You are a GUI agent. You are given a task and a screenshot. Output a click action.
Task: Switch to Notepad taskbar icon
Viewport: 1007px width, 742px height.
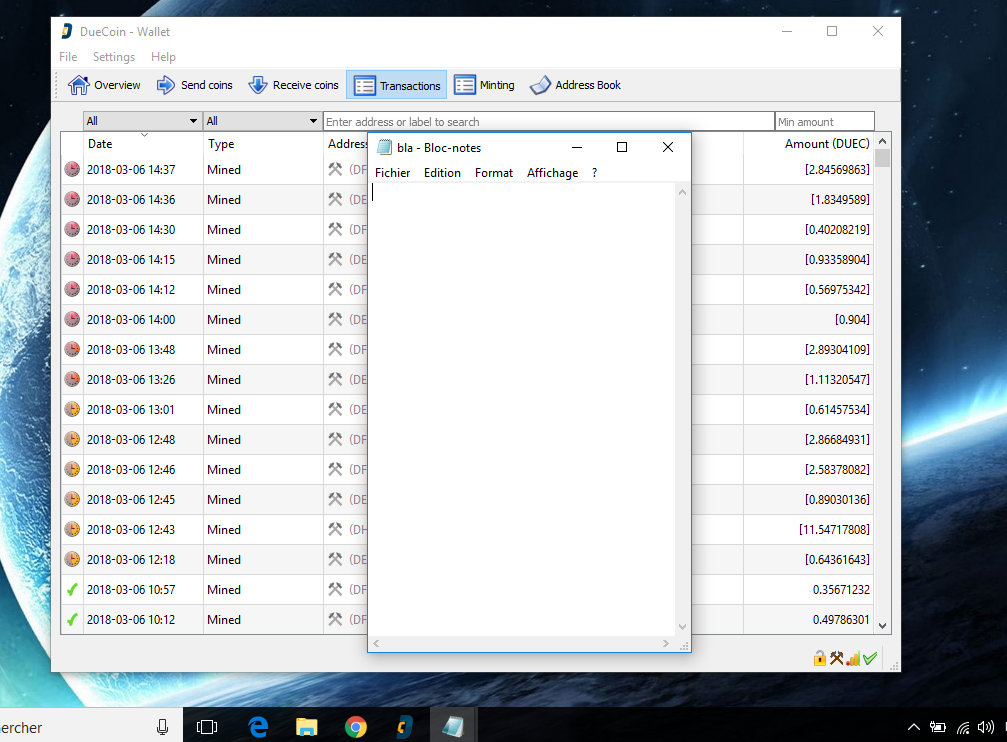[453, 727]
